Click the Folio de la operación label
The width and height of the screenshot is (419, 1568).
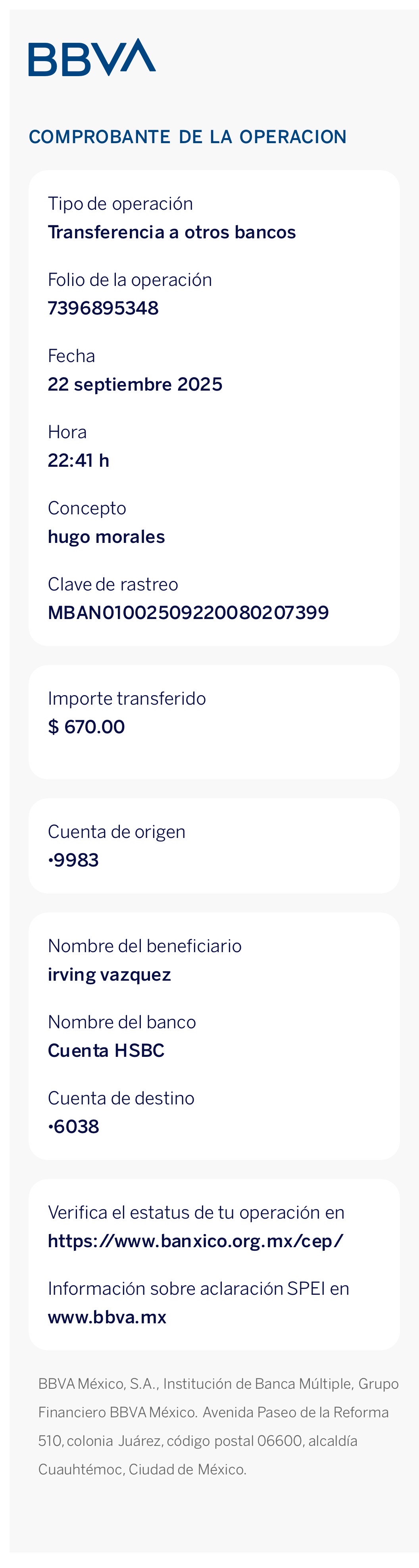coord(130,280)
